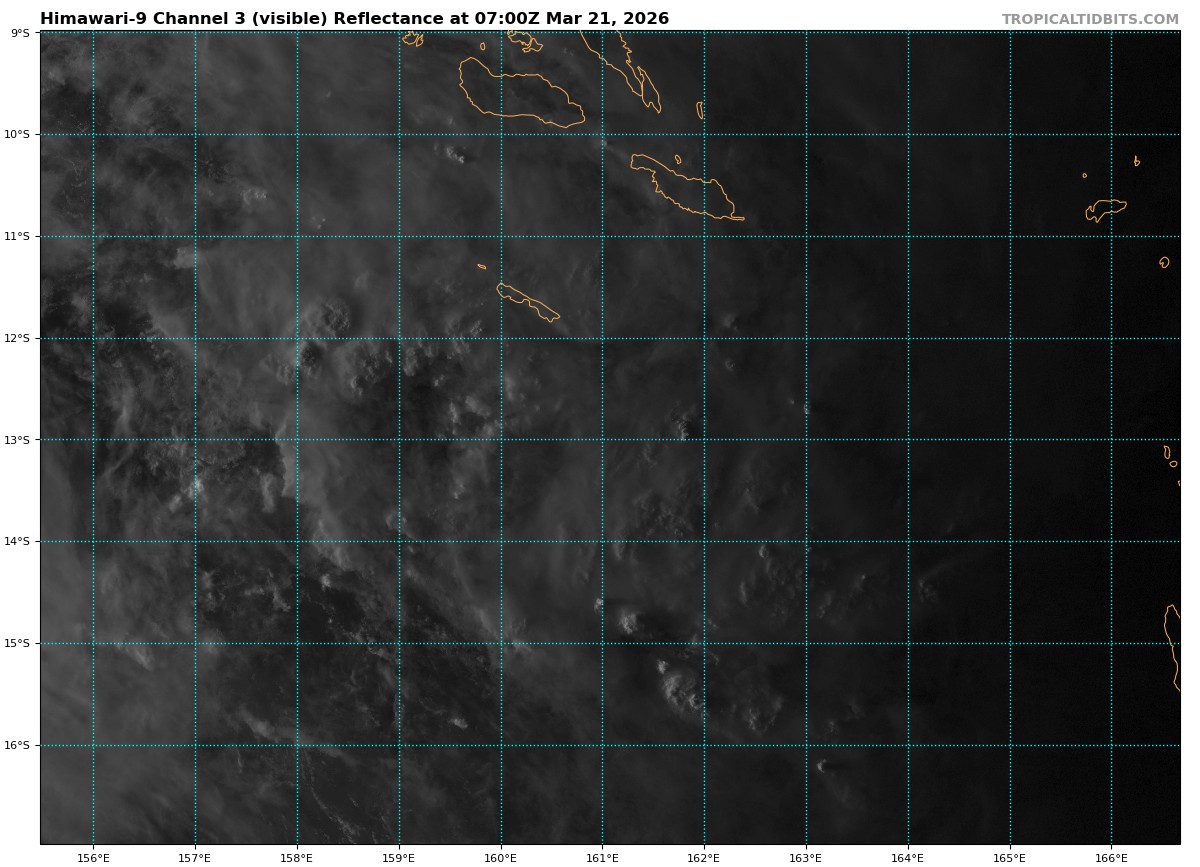Image resolution: width=1200 pixels, height=867 pixels.
Task: Select the 12°S latitude axis label
Action: point(17,338)
